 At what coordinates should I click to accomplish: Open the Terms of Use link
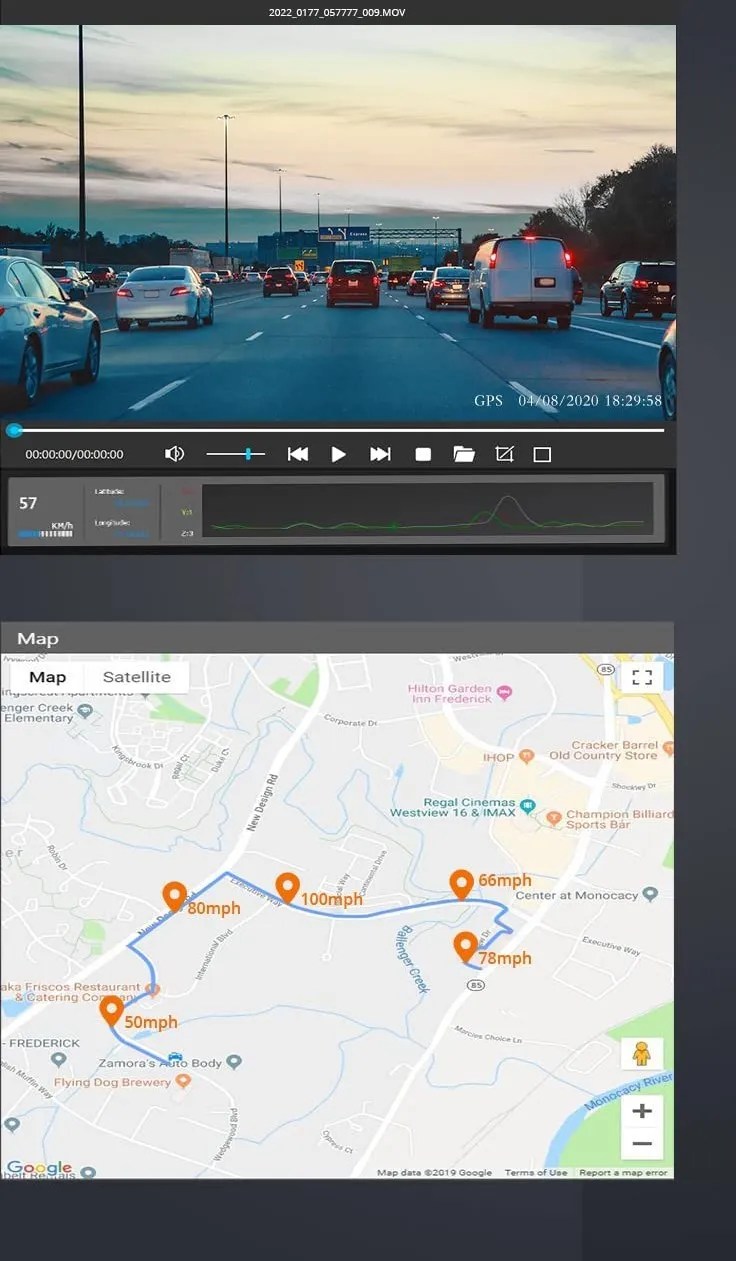[536, 1173]
